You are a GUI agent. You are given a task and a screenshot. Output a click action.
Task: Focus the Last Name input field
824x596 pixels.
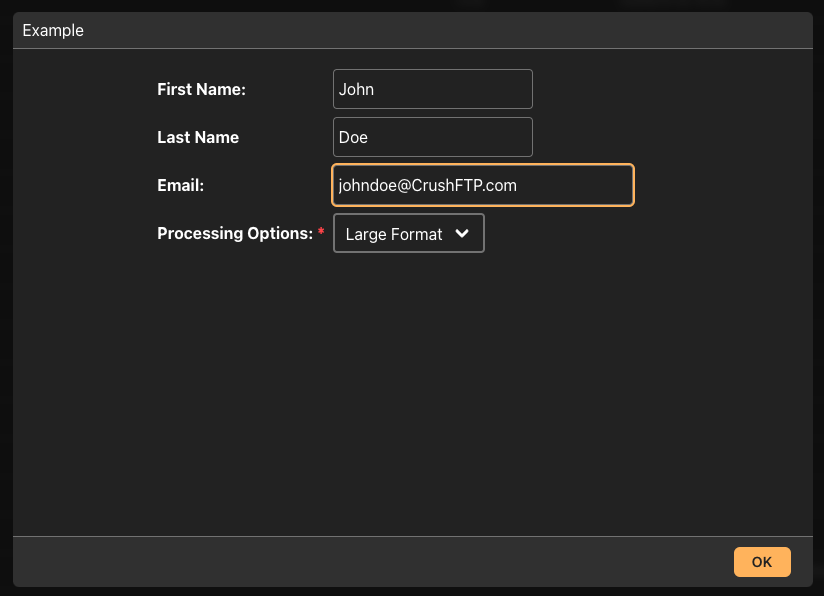432,137
